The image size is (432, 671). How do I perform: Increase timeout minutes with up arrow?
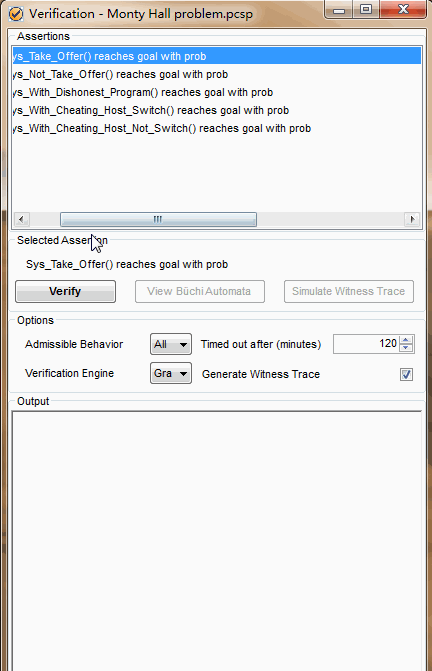point(406,340)
